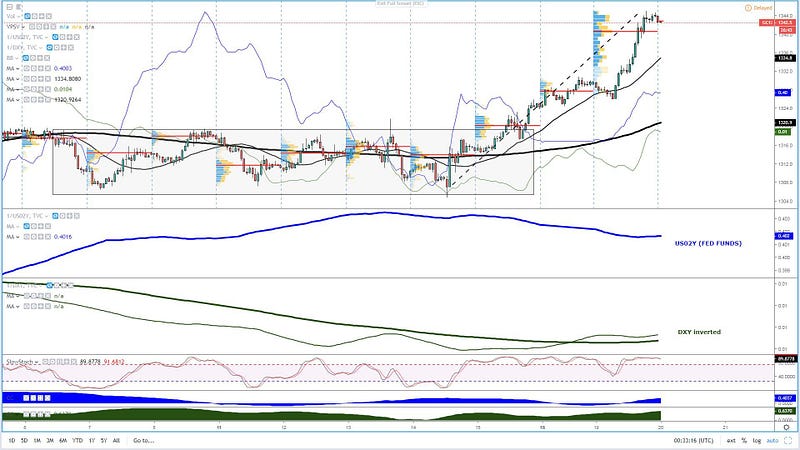The image size is (800, 450).
Task: Toggle percent scale with % button
Action: click(744, 440)
